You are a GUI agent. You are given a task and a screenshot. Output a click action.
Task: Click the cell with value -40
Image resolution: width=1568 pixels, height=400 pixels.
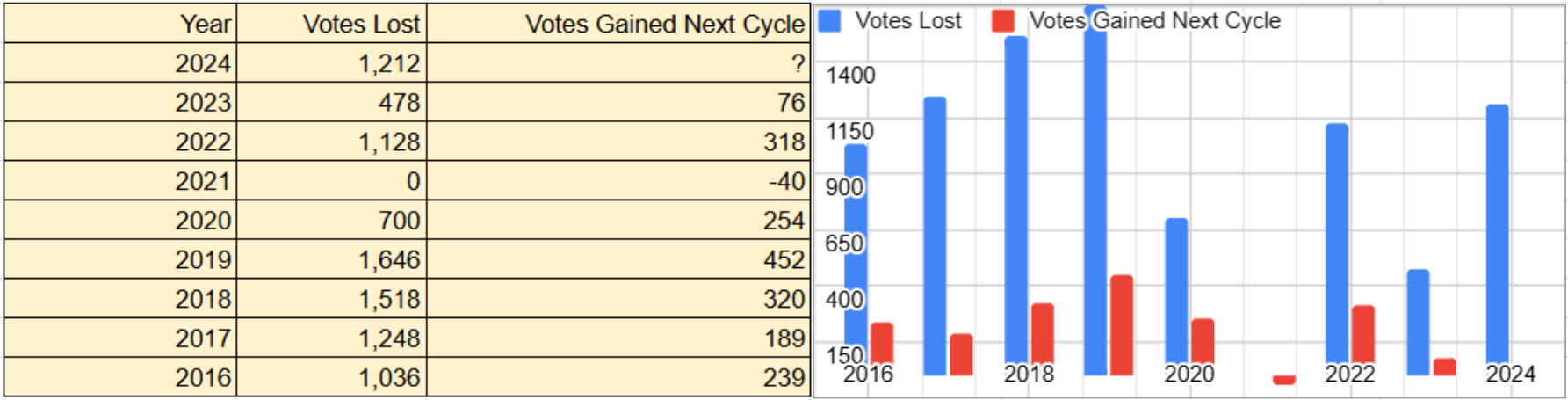(x=618, y=181)
